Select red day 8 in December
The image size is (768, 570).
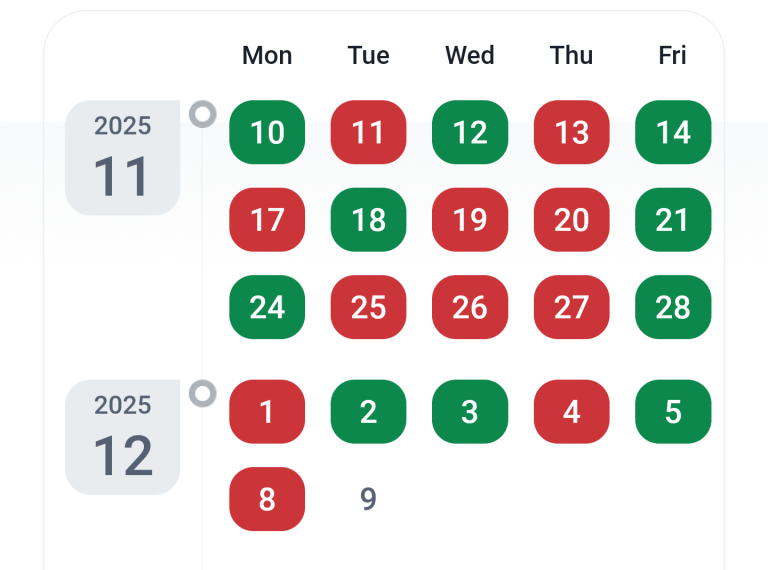point(267,499)
